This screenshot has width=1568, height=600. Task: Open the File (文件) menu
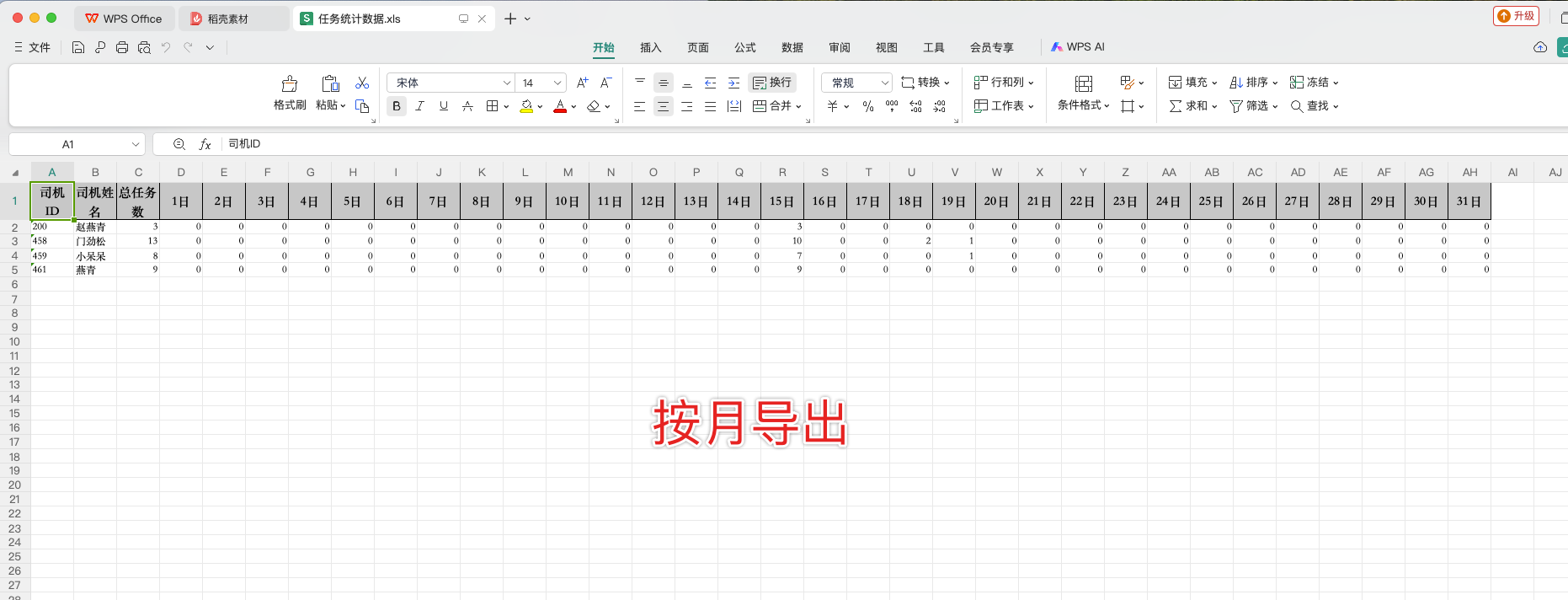coord(32,47)
